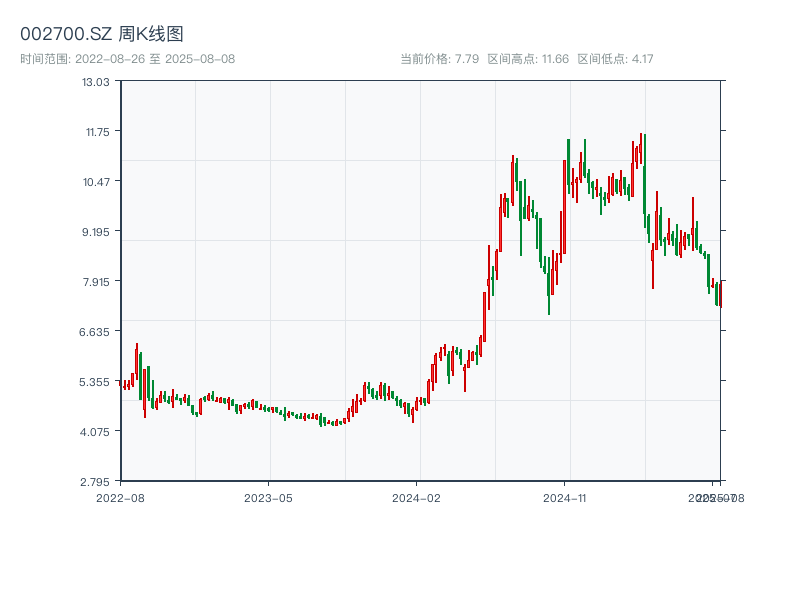Click the period low label 区间低点: 4.17

pyautogui.click(x=615, y=59)
